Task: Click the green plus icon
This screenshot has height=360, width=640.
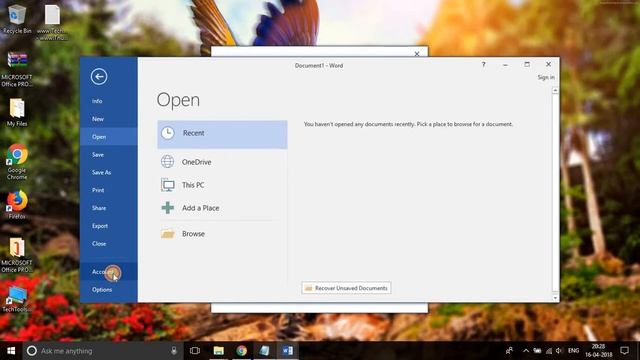Action: (x=167, y=208)
